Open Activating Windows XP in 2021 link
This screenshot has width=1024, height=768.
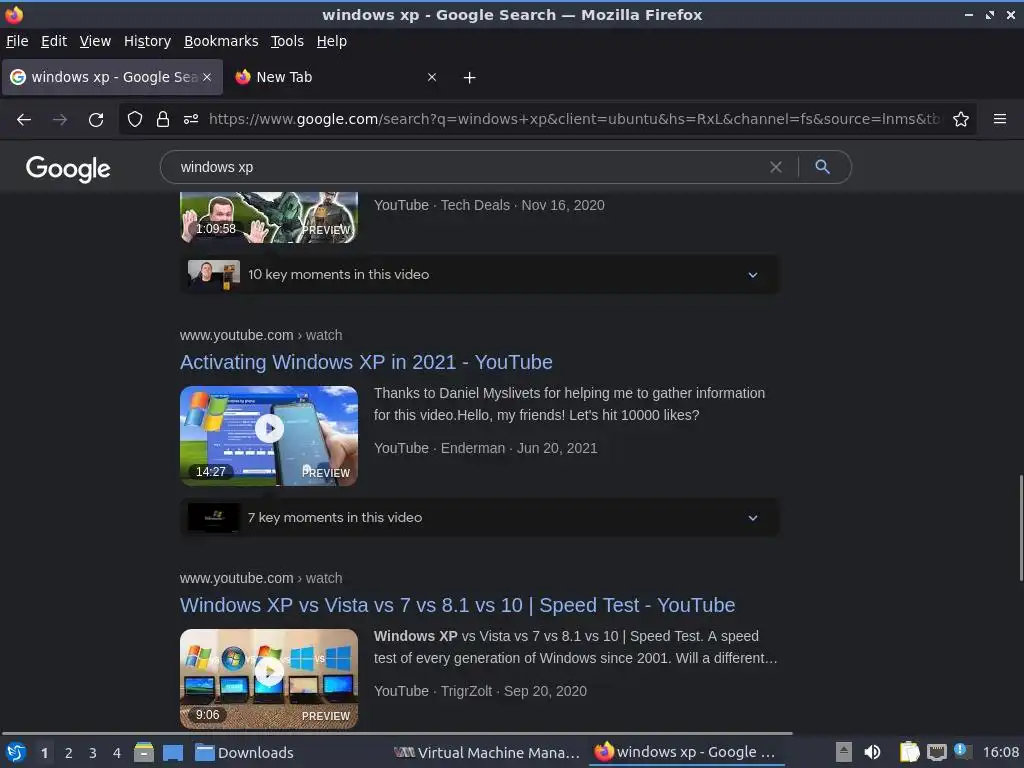(366, 362)
